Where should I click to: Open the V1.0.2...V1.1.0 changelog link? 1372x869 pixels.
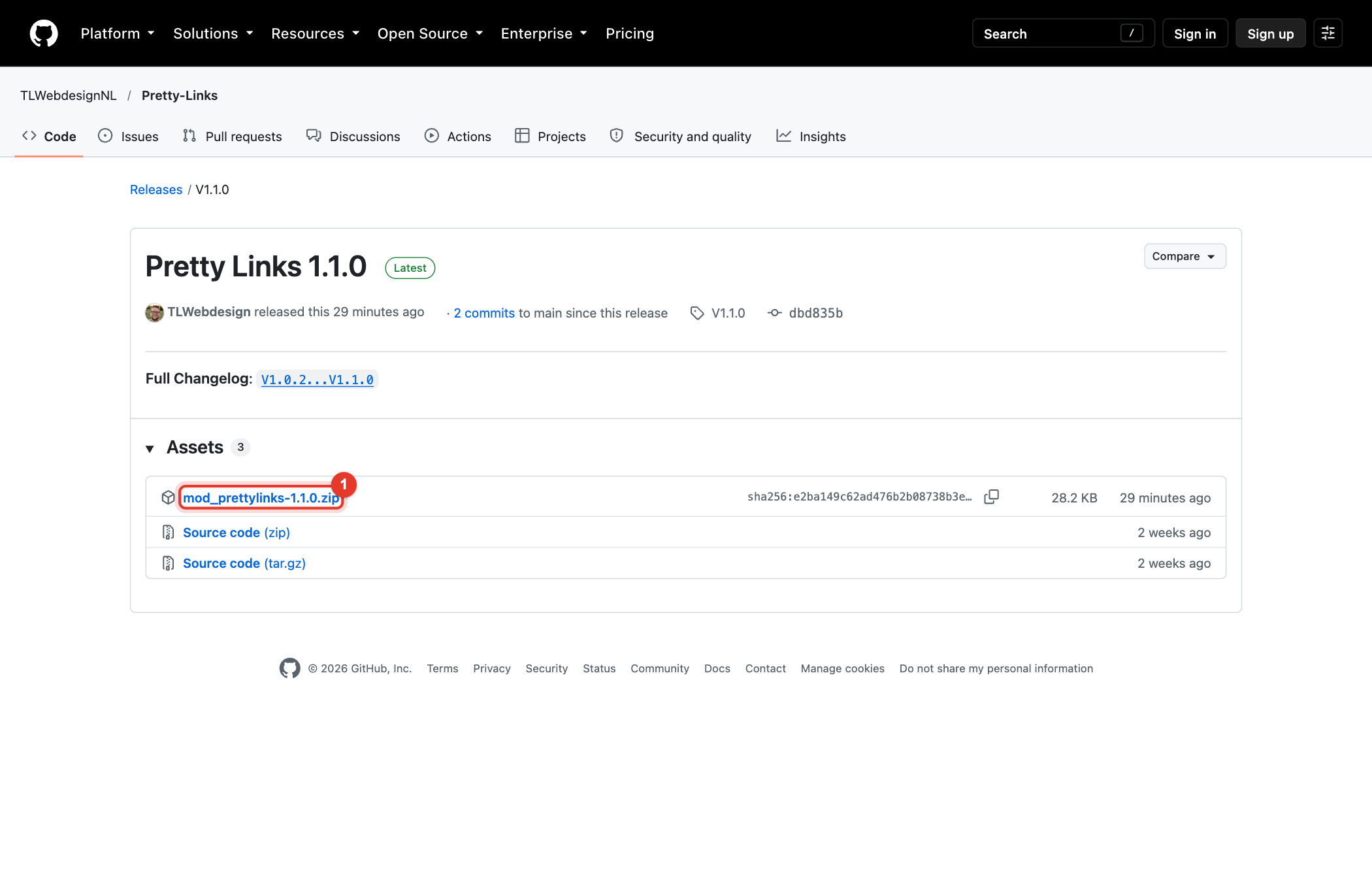coord(318,380)
